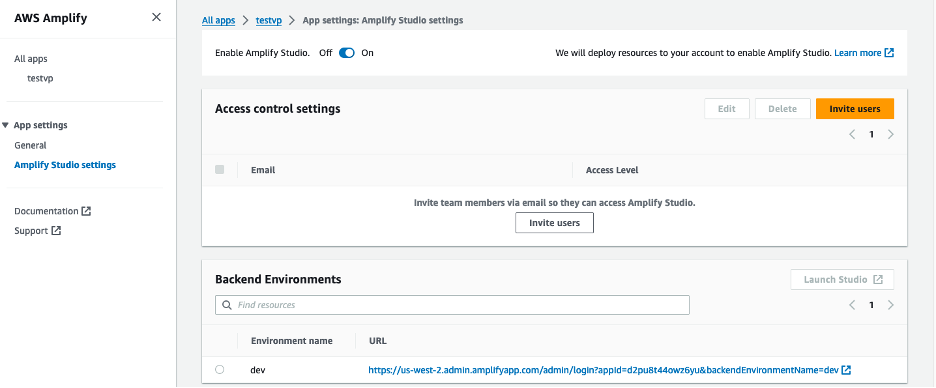Go to the previous page of Access control settings
The image size is (936, 388).
[x=852, y=134]
